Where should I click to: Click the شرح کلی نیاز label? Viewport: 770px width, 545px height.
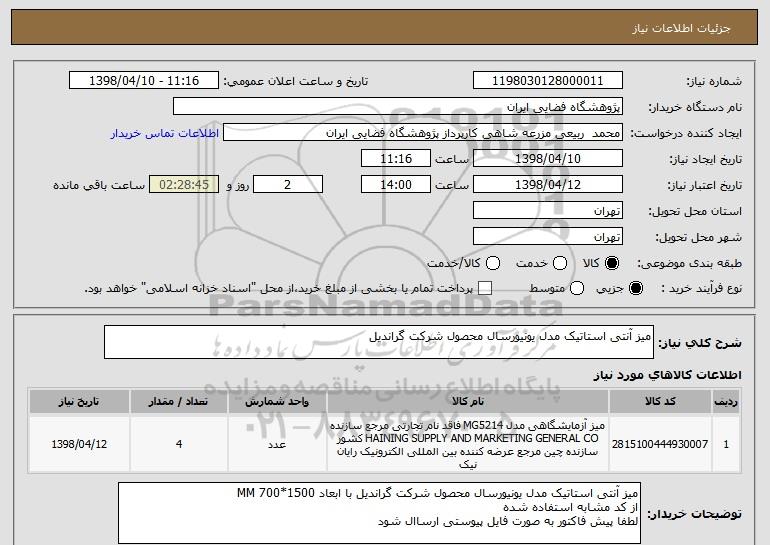pyautogui.click(x=700, y=343)
